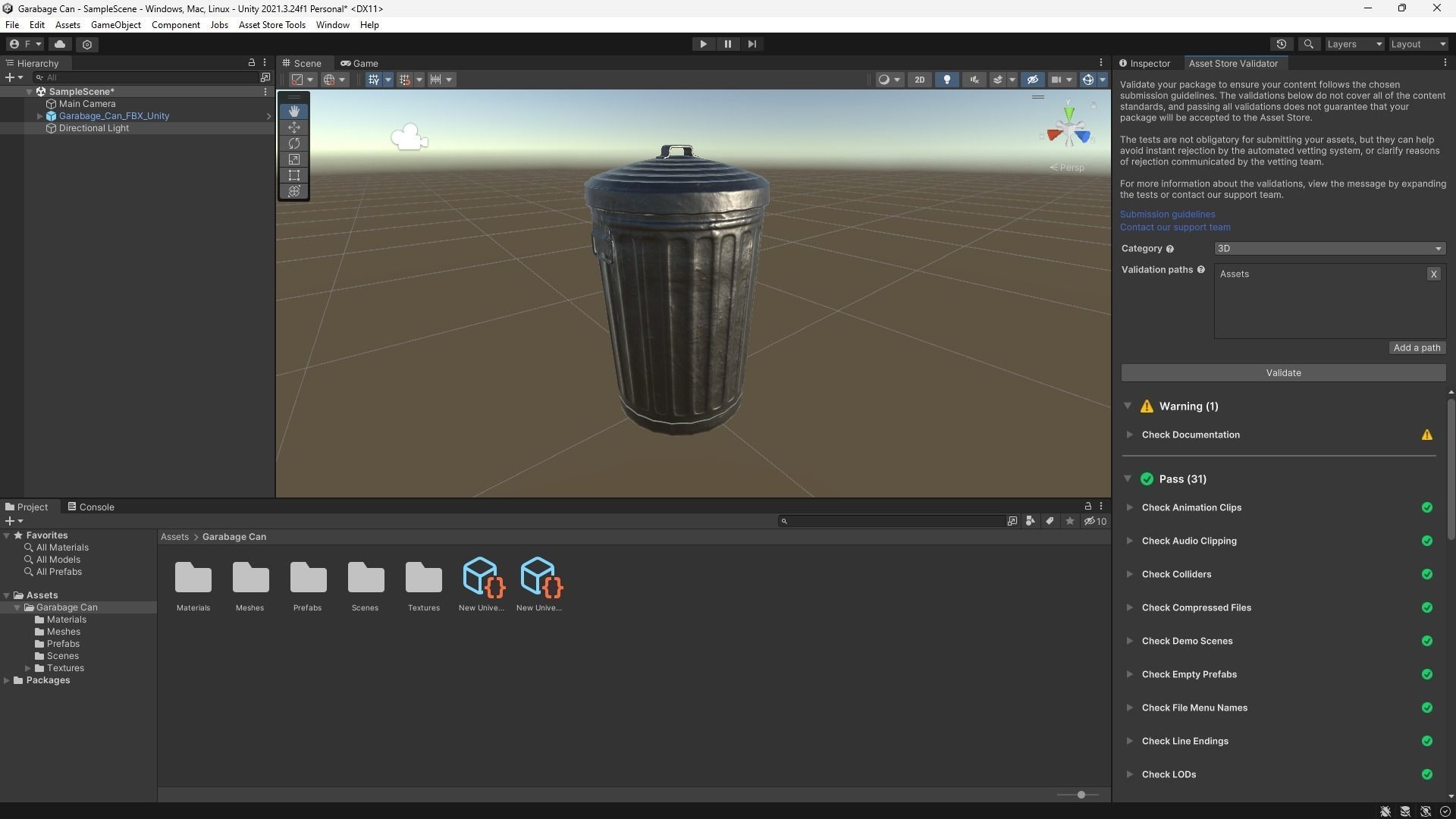This screenshot has width=1456, height=819.
Task: Expand the Check Documentation test
Action: 1129,435
